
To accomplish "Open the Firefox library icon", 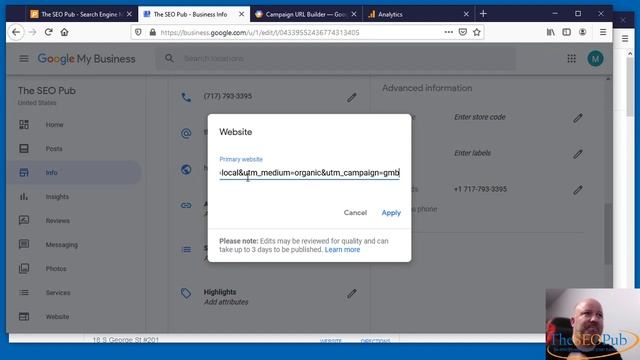I will (x=551, y=32).
